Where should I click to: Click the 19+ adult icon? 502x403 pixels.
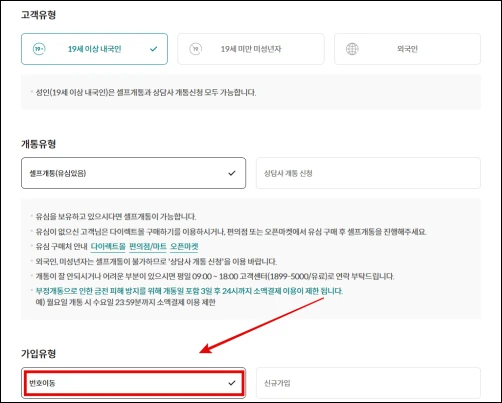point(39,49)
